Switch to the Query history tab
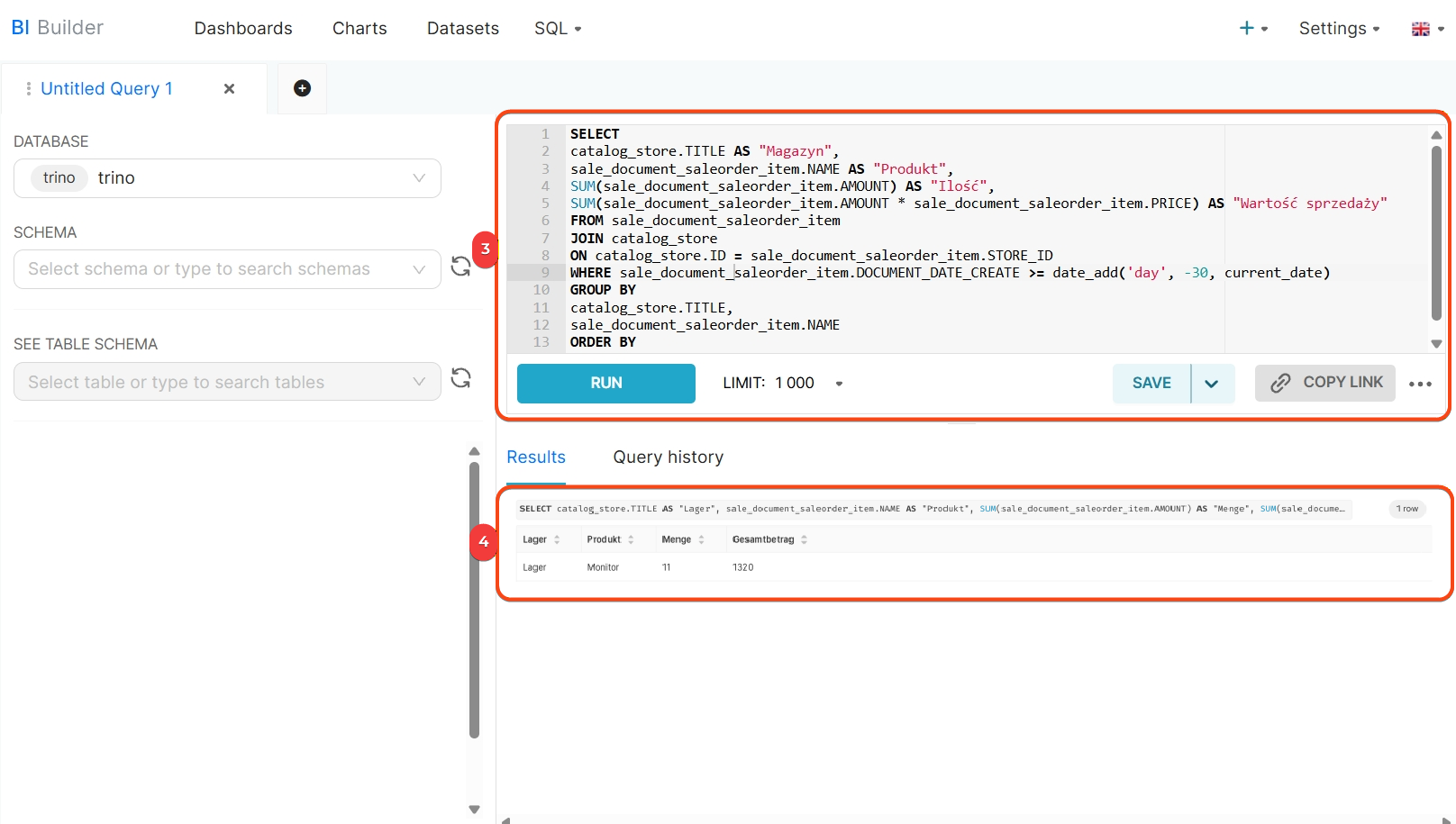 pos(668,457)
